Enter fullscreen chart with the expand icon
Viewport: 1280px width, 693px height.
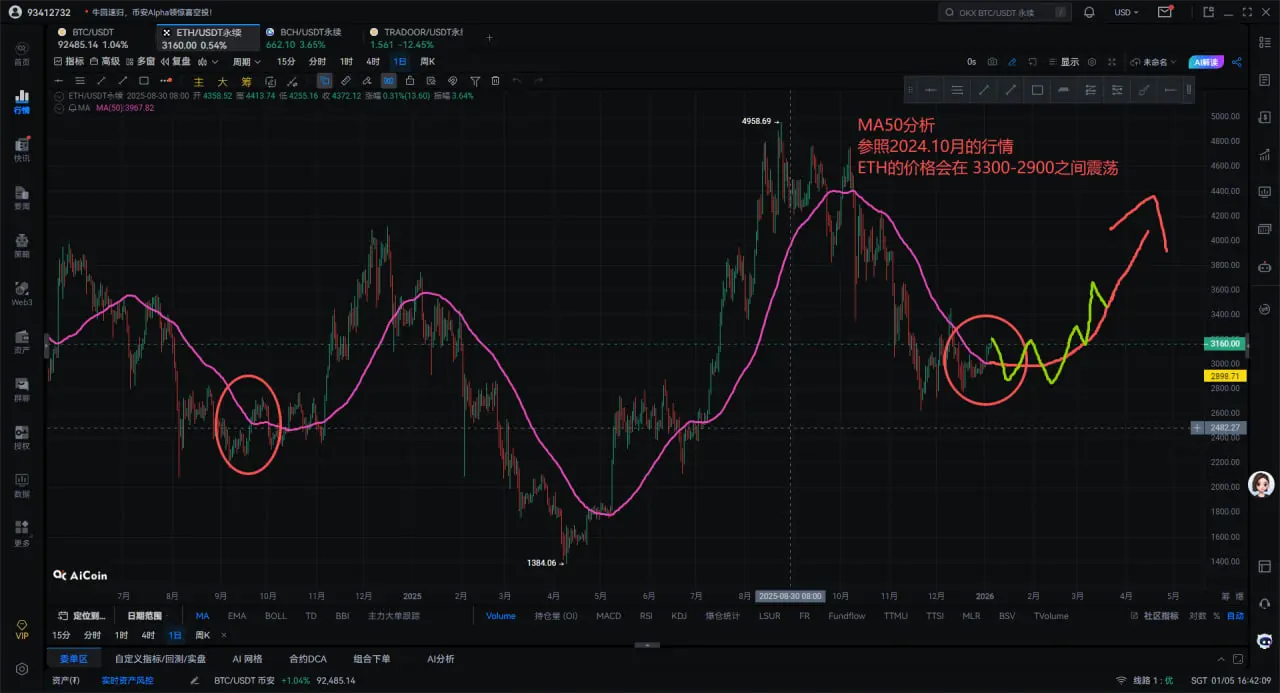1114,61
